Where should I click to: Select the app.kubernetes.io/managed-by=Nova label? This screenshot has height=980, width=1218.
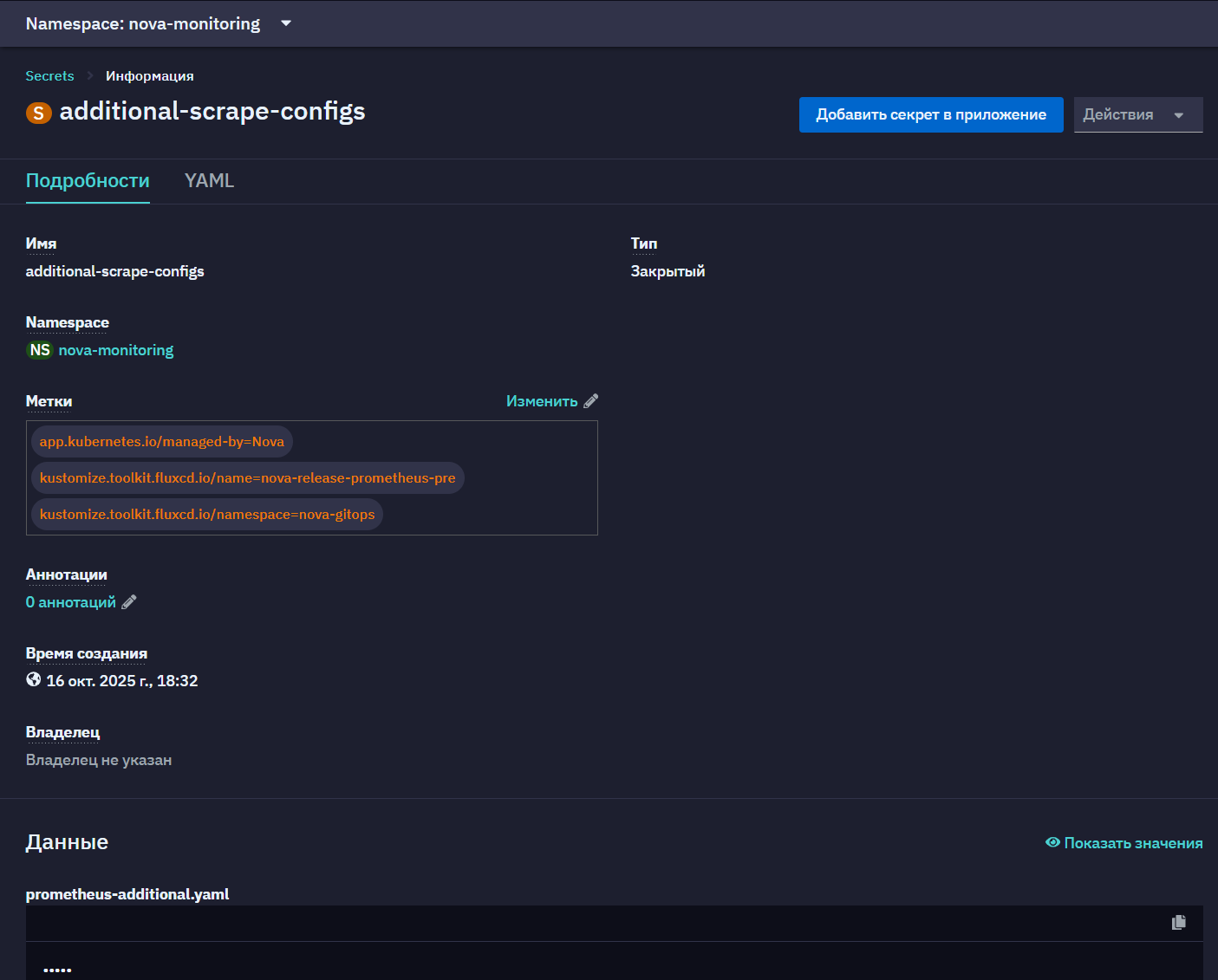(162, 442)
